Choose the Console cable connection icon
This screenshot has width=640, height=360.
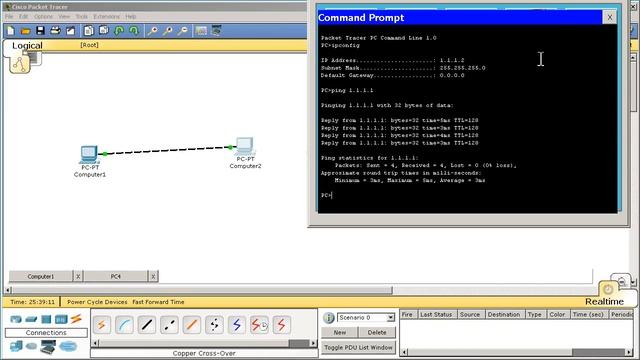(124, 325)
